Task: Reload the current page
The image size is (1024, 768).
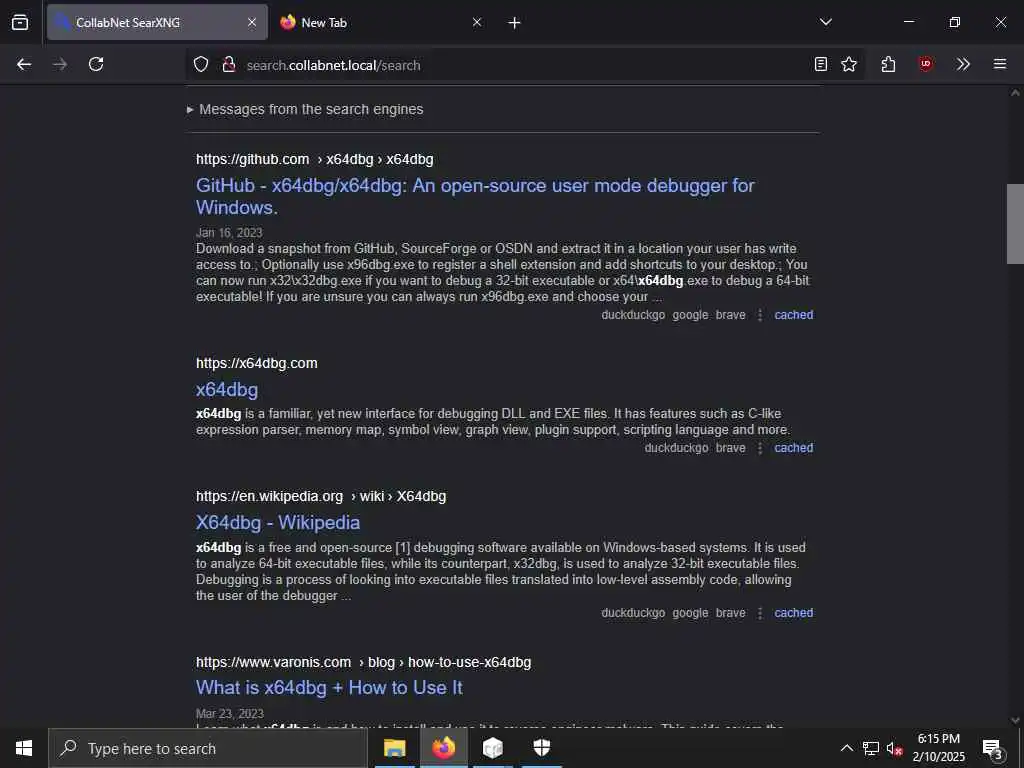Action: pyautogui.click(x=96, y=64)
